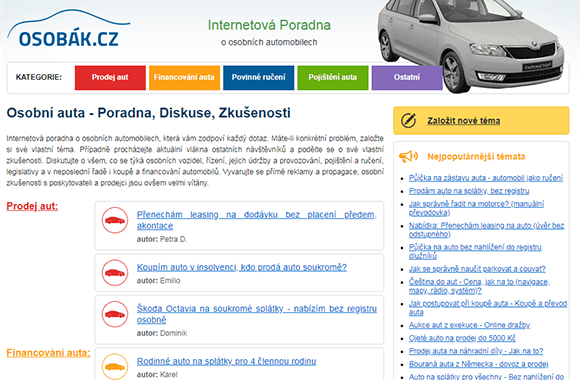This screenshot has width=580, height=380.
Task: Select the Povinné ručení category
Action: (x=259, y=78)
